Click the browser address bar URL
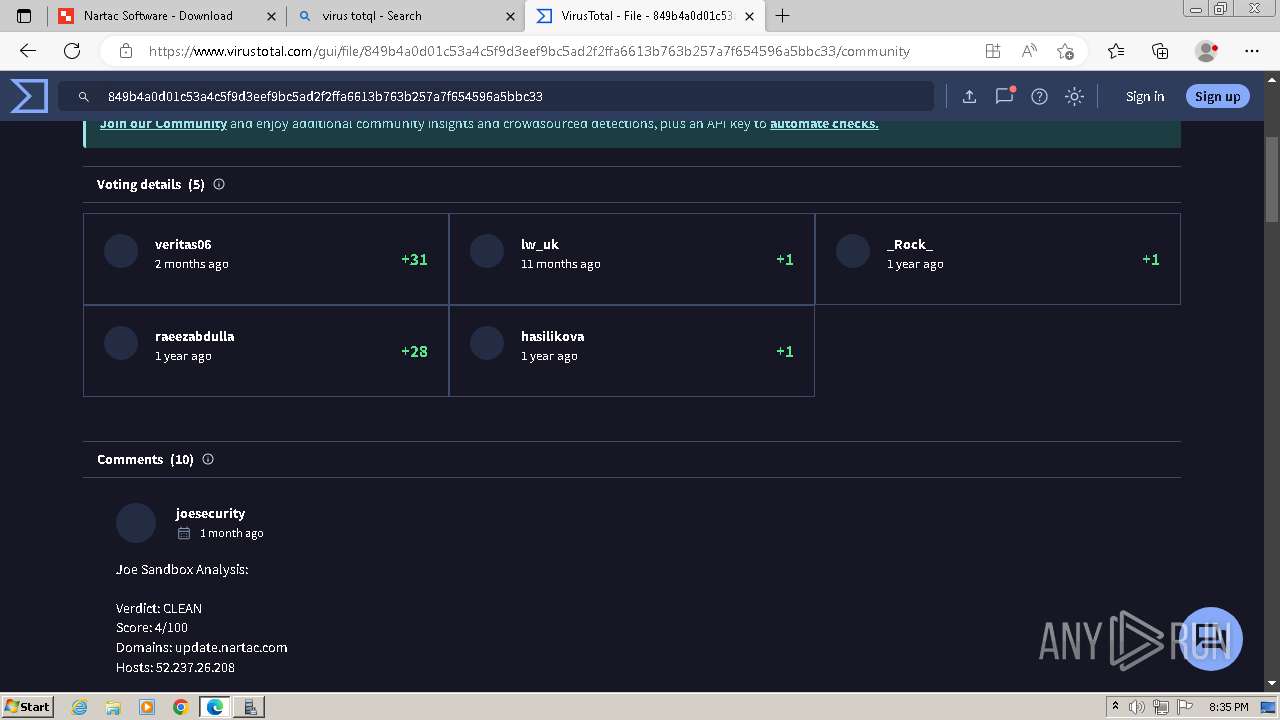The height and width of the screenshot is (720, 1280). pos(529,51)
